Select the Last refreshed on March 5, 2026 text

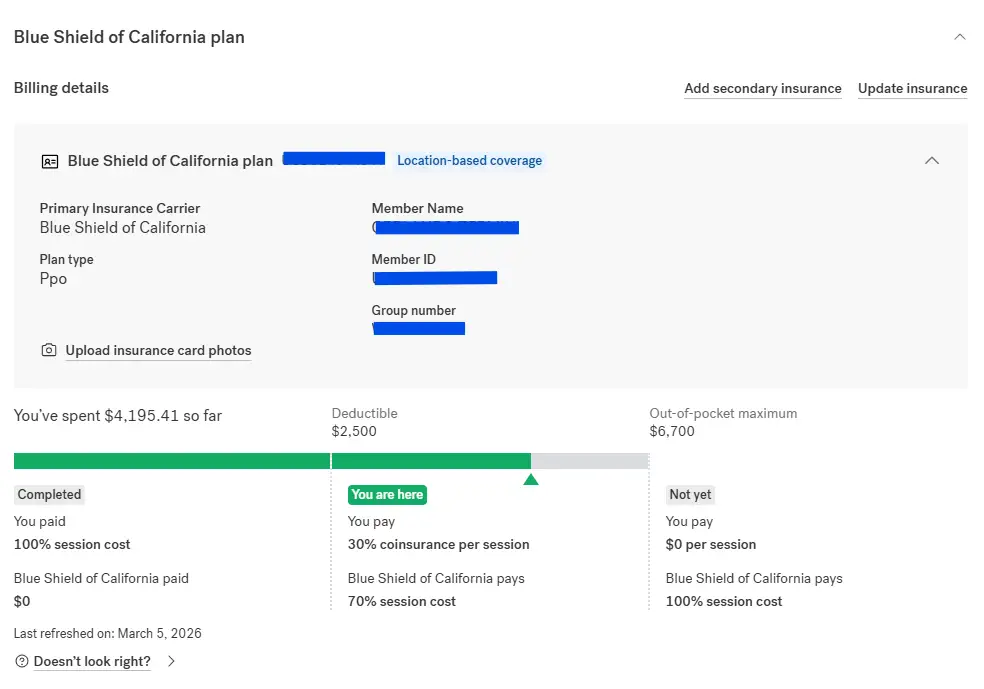coord(108,633)
